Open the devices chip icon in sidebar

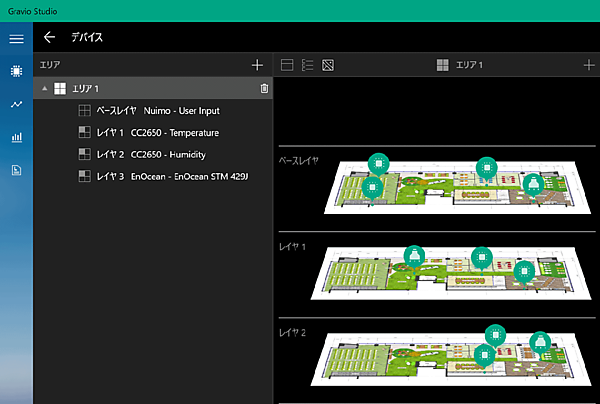(x=16, y=71)
